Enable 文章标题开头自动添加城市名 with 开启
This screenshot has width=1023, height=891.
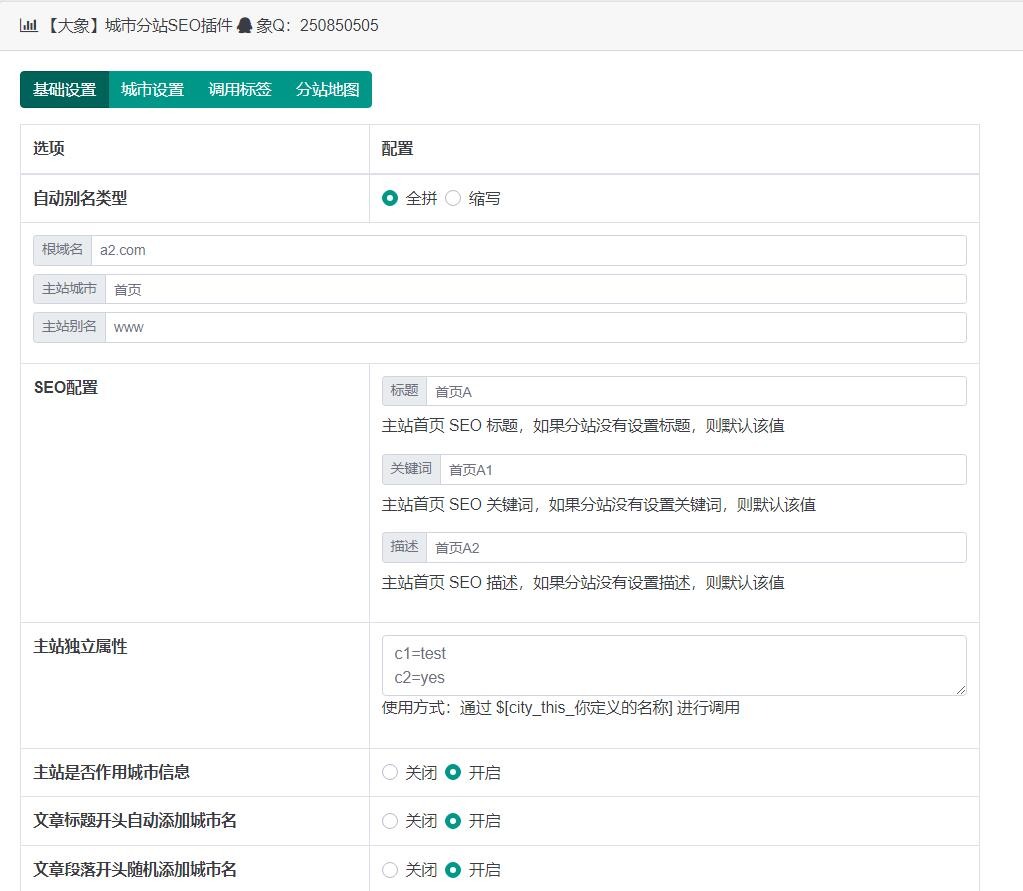453,820
